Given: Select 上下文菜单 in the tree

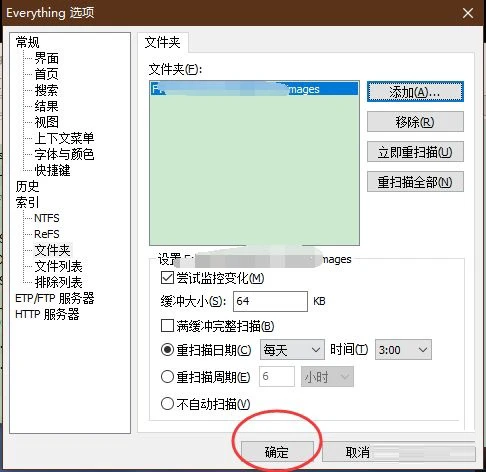Looking at the screenshot, I should [x=64, y=138].
